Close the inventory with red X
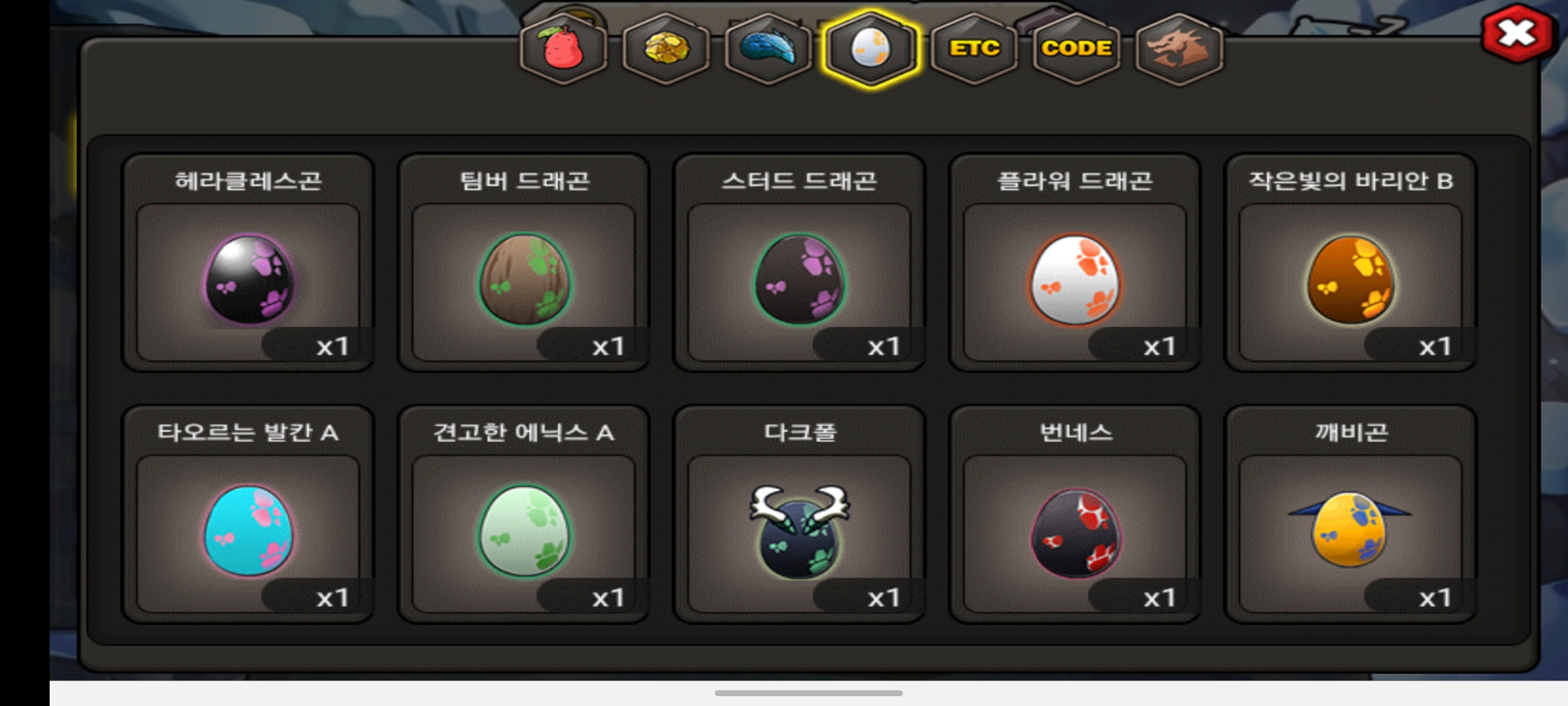The height and width of the screenshot is (706, 1568). (1517, 33)
